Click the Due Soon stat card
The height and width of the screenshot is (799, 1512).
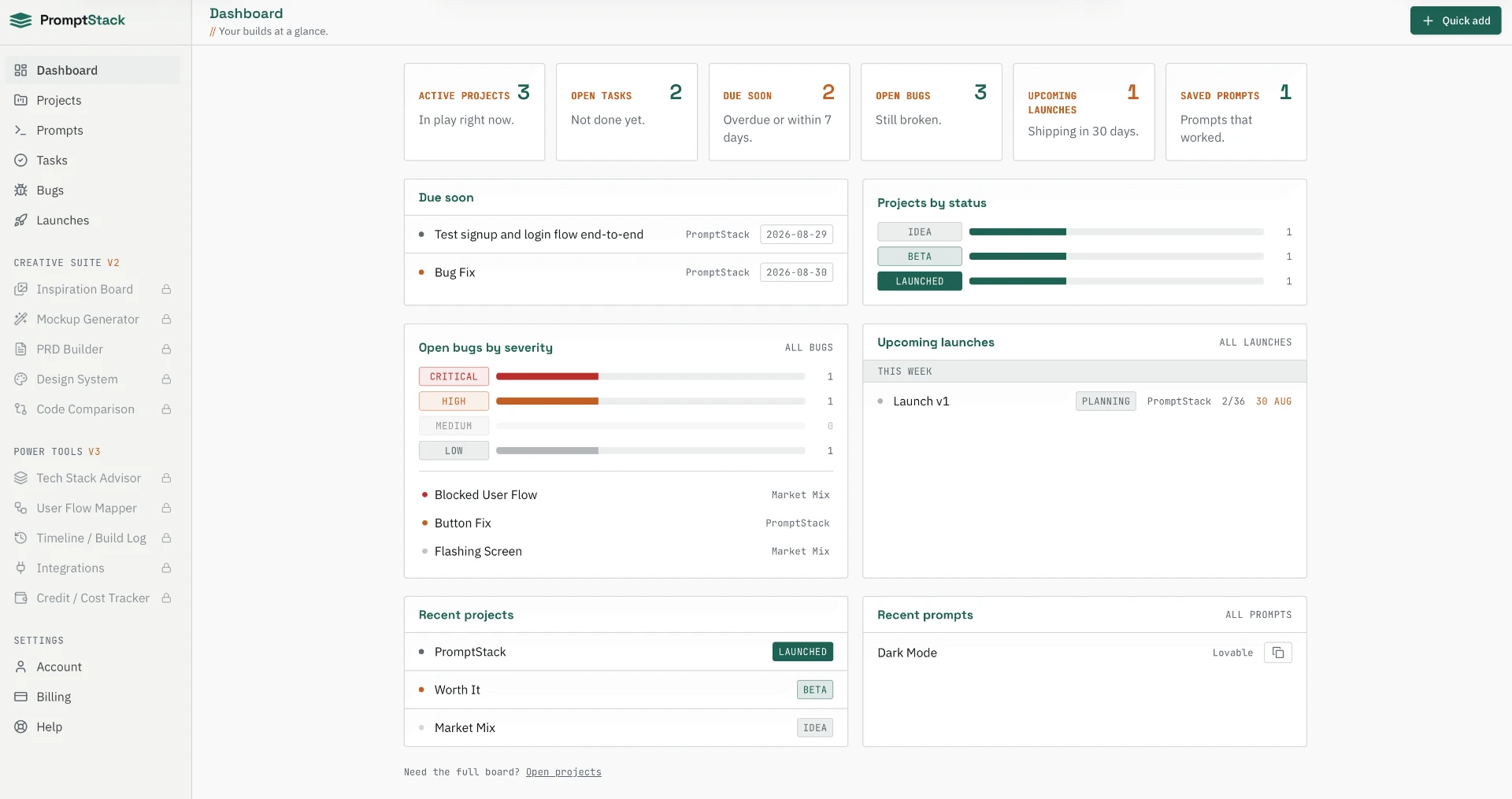pyautogui.click(x=779, y=112)
